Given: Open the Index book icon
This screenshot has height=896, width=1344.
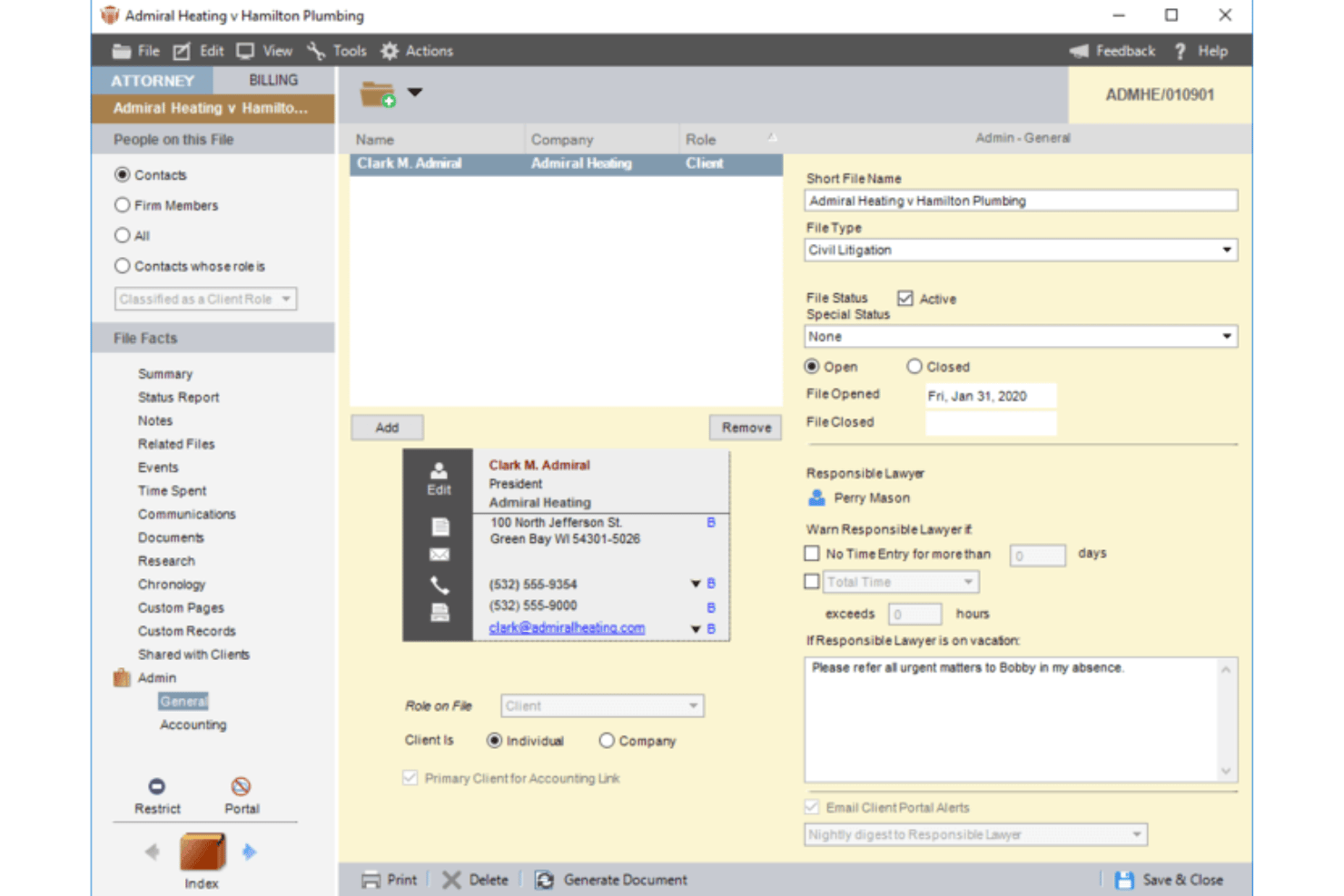Looking at the screenshot, I should tap(202, 852).
